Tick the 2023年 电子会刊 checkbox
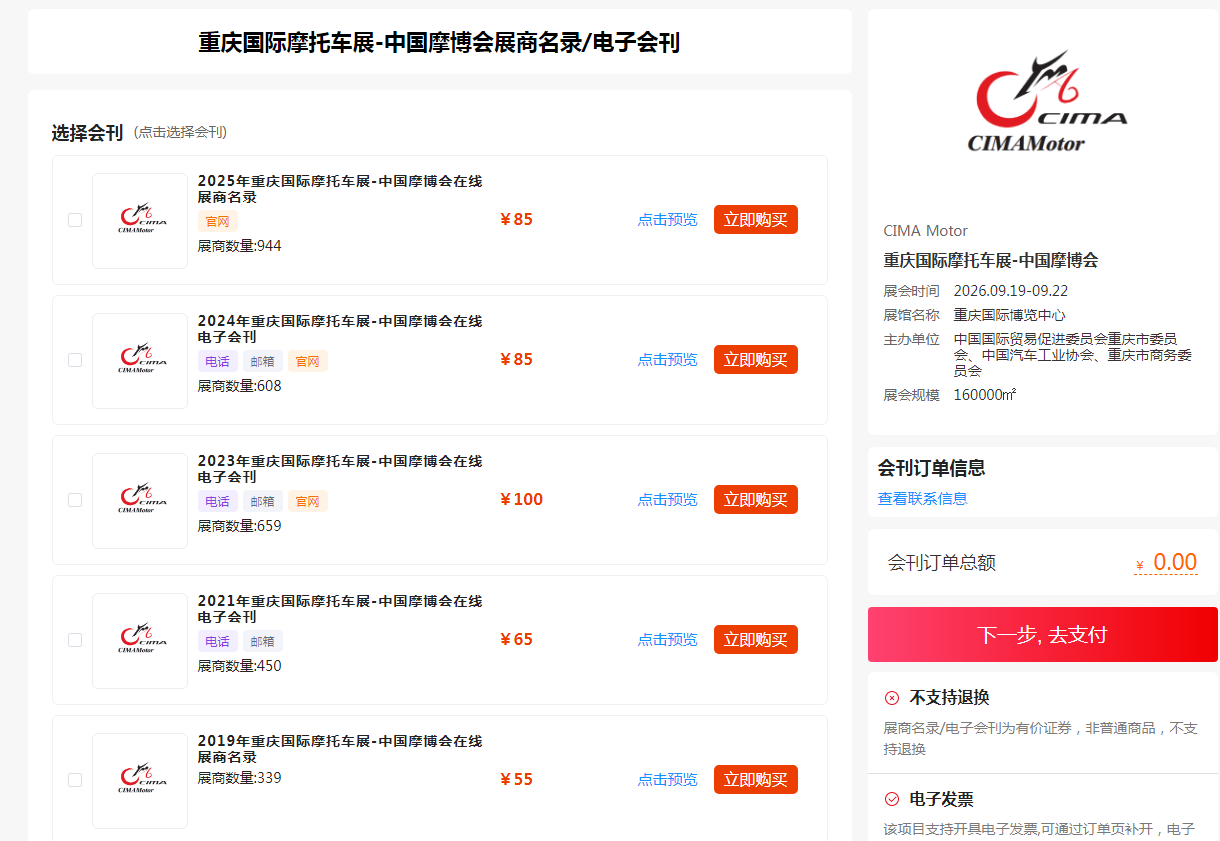Screen dimensions: 1220x841 (75, 500)
